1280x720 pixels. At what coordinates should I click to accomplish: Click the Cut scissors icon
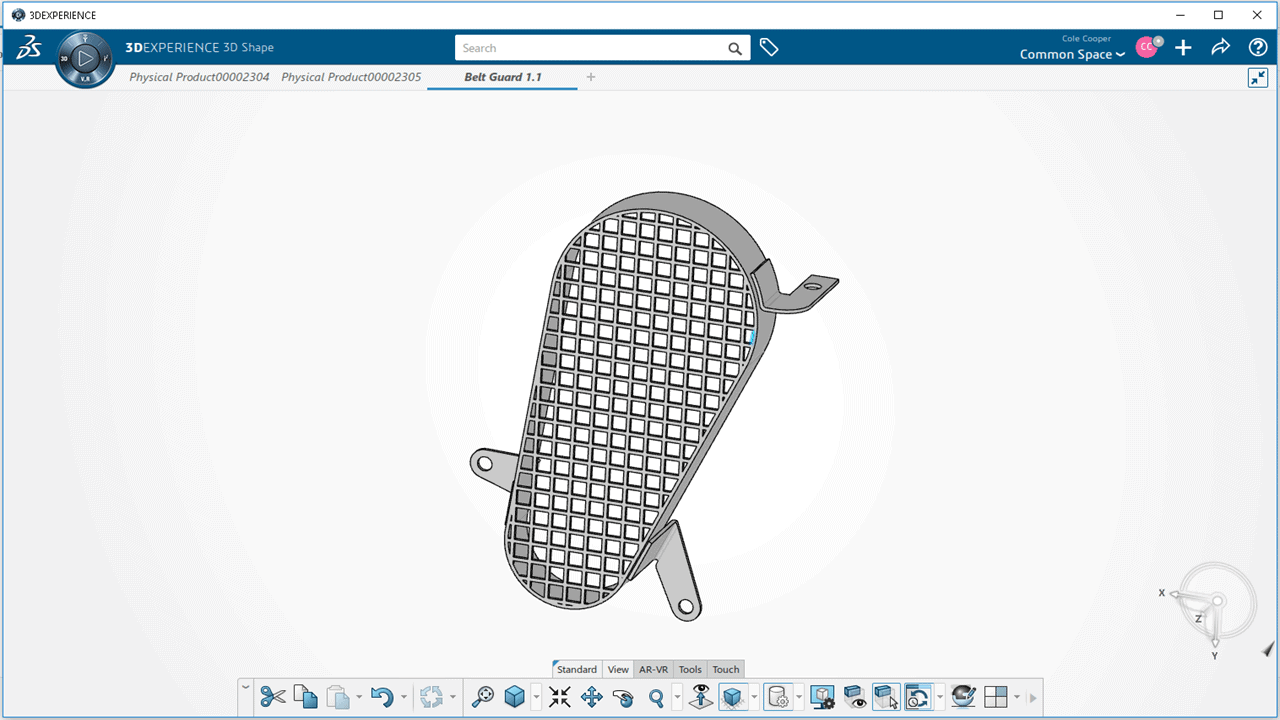[x=272, y=697]
